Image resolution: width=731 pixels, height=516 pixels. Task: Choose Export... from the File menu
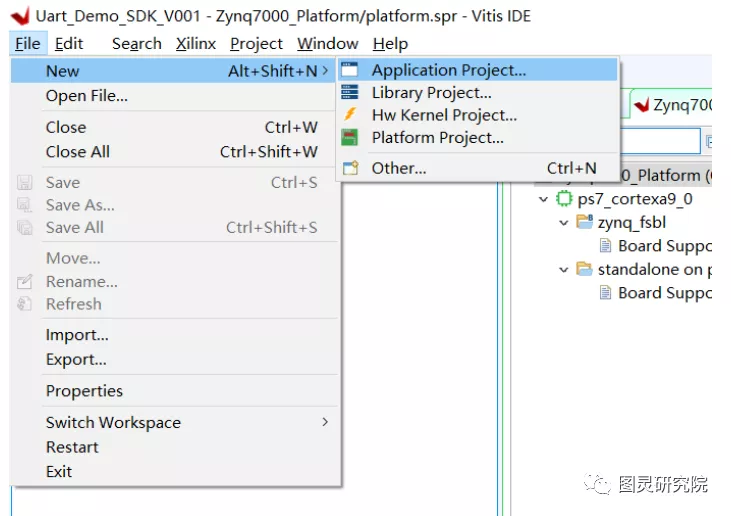pyautogui.click(x=173, y=359)
